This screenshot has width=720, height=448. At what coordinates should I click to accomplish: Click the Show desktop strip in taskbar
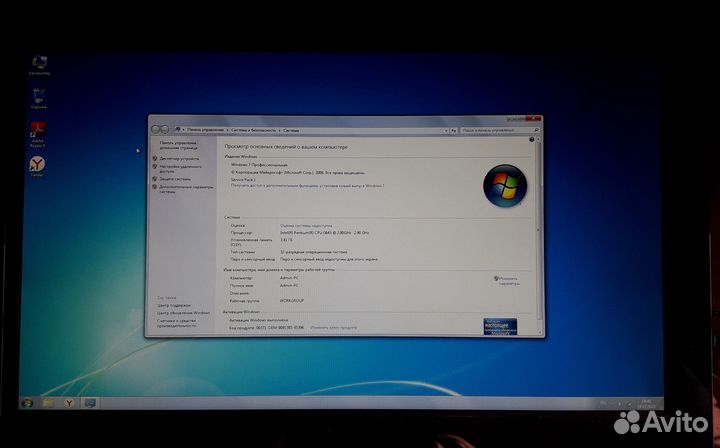pos(660,404)
